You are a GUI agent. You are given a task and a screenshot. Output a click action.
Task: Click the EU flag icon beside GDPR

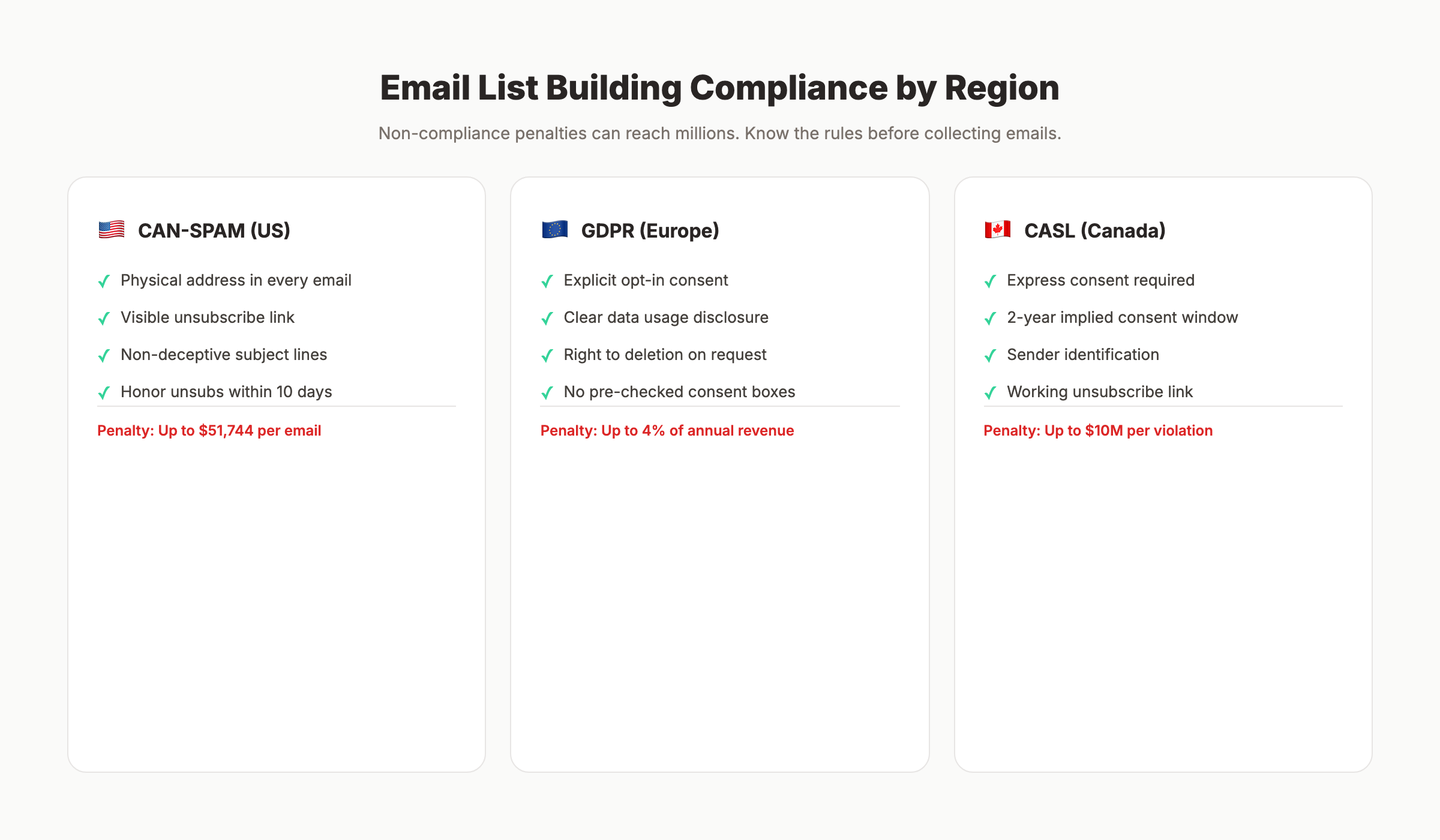coord(554,230)
